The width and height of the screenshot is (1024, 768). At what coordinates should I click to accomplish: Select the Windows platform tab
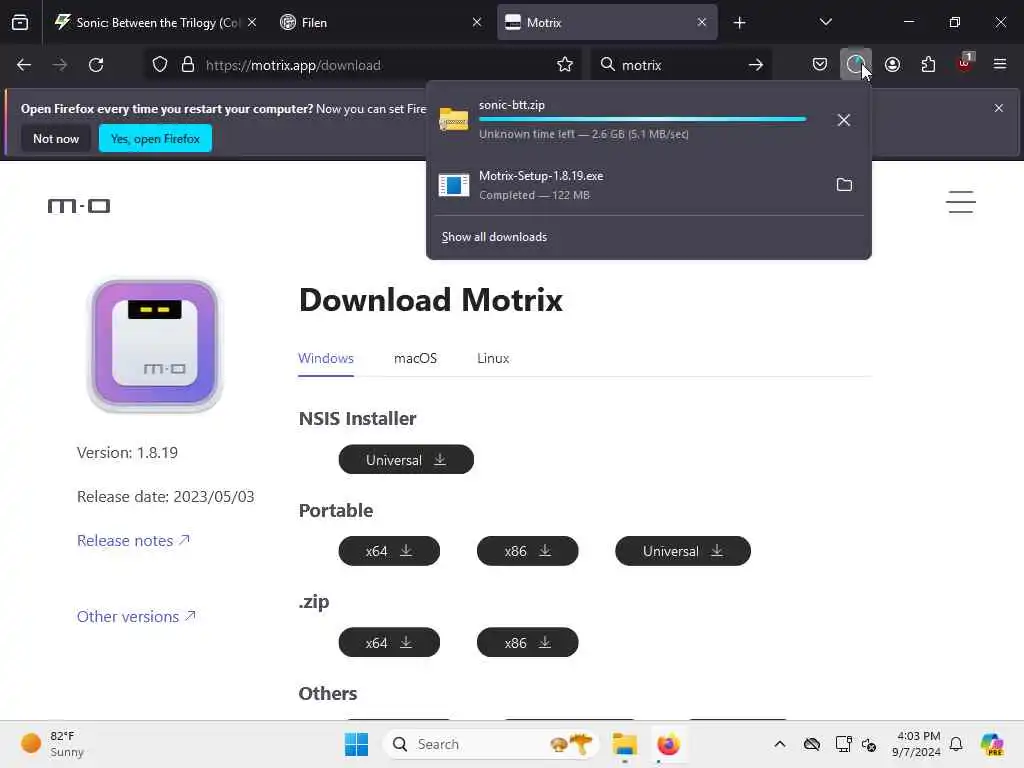pyautogui.click(x=326, y=359)
